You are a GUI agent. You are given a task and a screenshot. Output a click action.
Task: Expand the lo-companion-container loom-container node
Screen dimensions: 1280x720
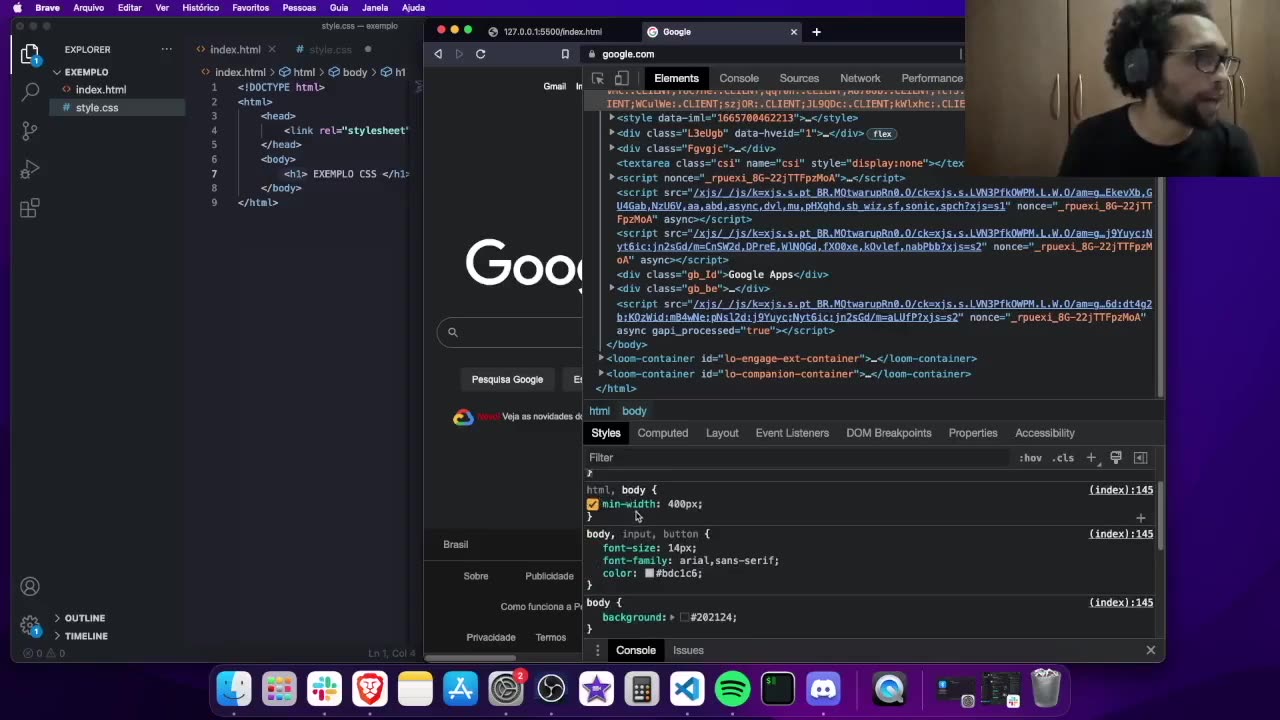click(x=601, y=373)
